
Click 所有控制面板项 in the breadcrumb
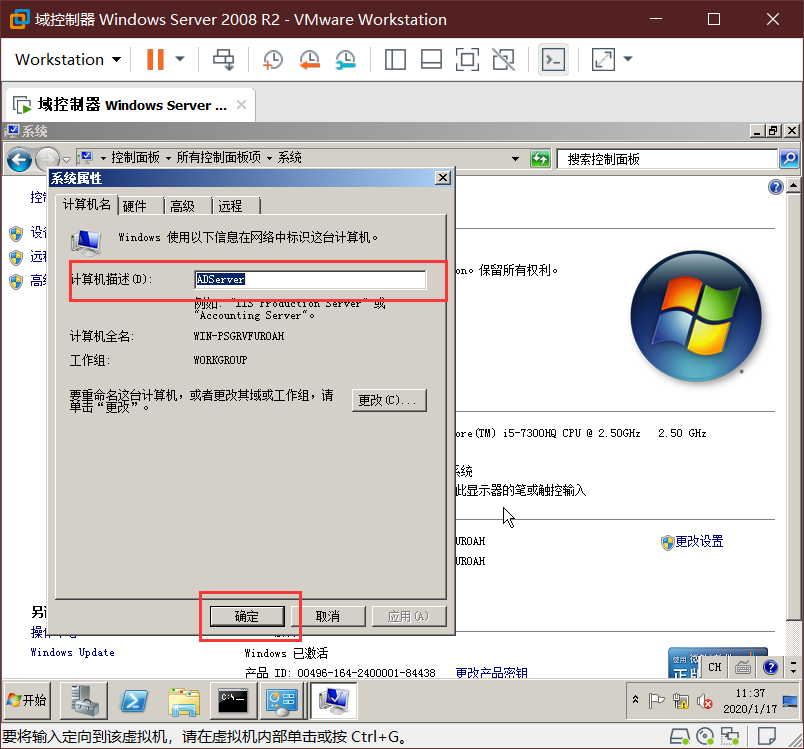coord(218,157)
